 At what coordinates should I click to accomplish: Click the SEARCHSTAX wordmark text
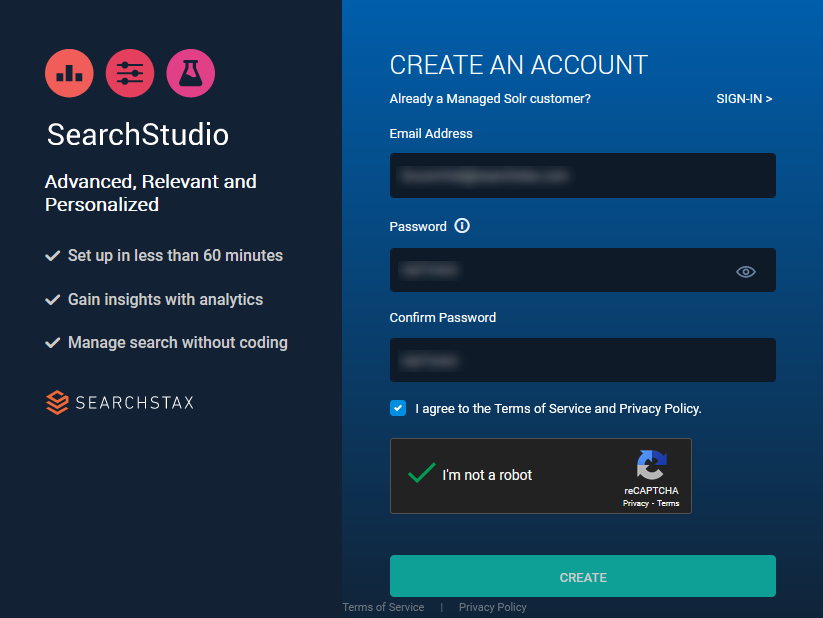click(x=135, y=403)
